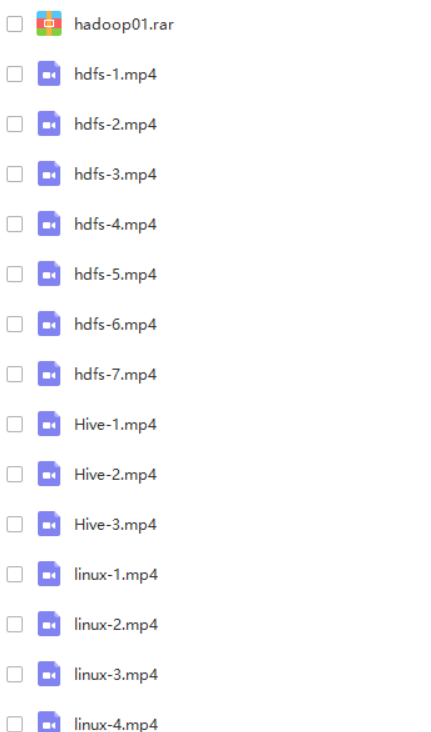Check the box next to hdfs-2.mp4
The height and width of the screenshot is (732, 431).
14,124
